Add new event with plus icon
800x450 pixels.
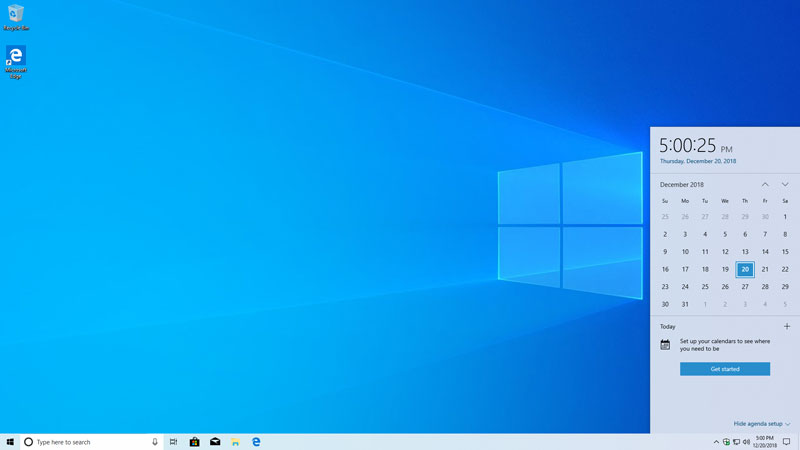[x=787, y=326]
